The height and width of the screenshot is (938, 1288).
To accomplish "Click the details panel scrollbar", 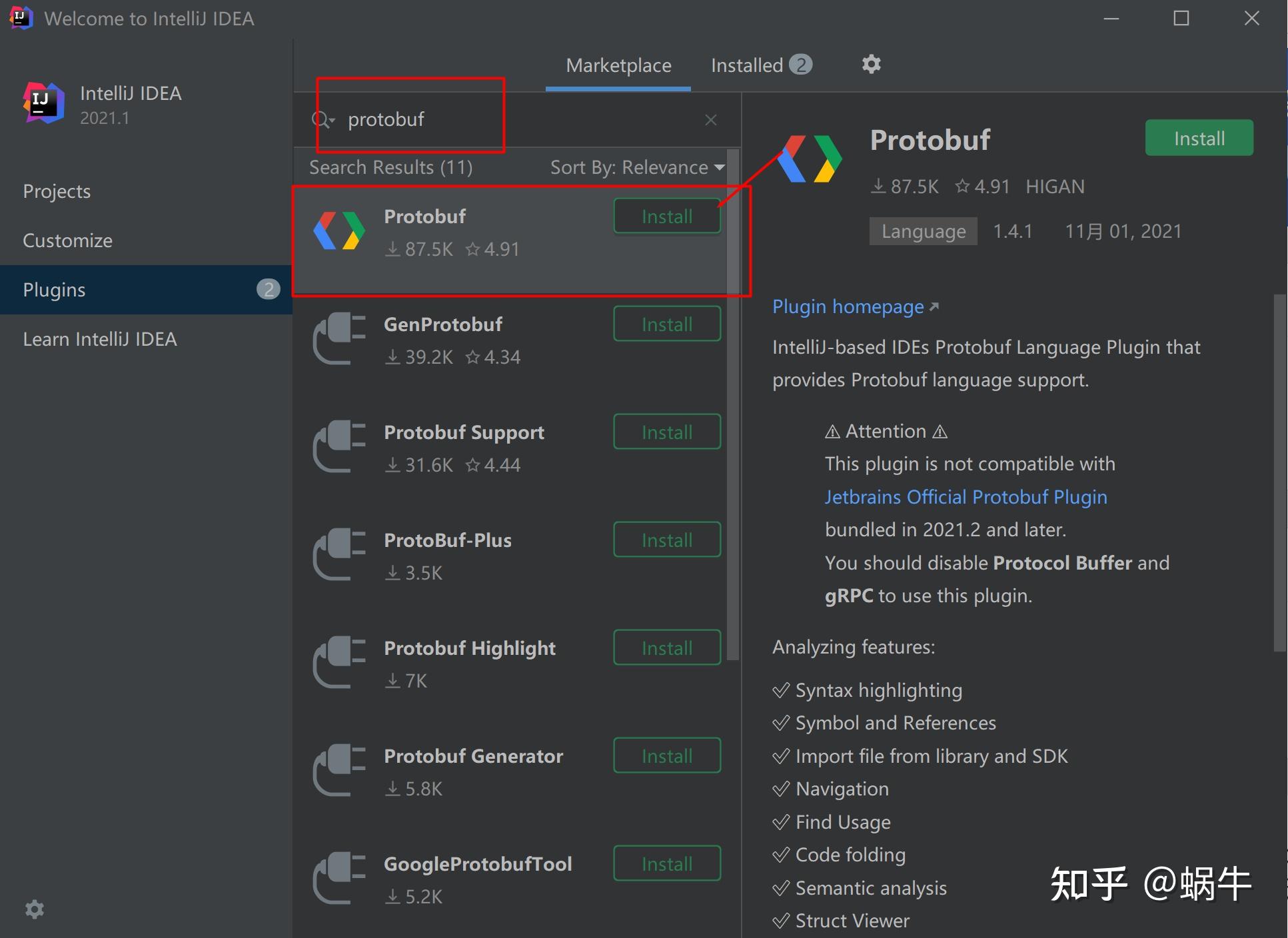I will pyautogui.click(x=1280, y=473).
